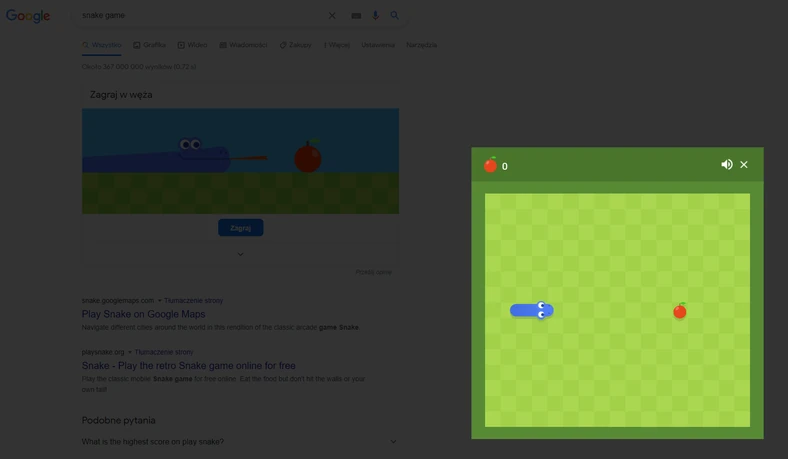
Task: Open Ustawienia settings
Action: point(378,45)
